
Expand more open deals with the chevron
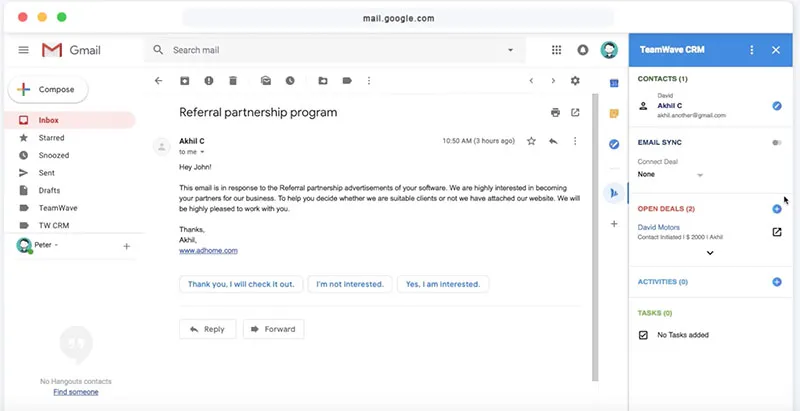[710, 253]
